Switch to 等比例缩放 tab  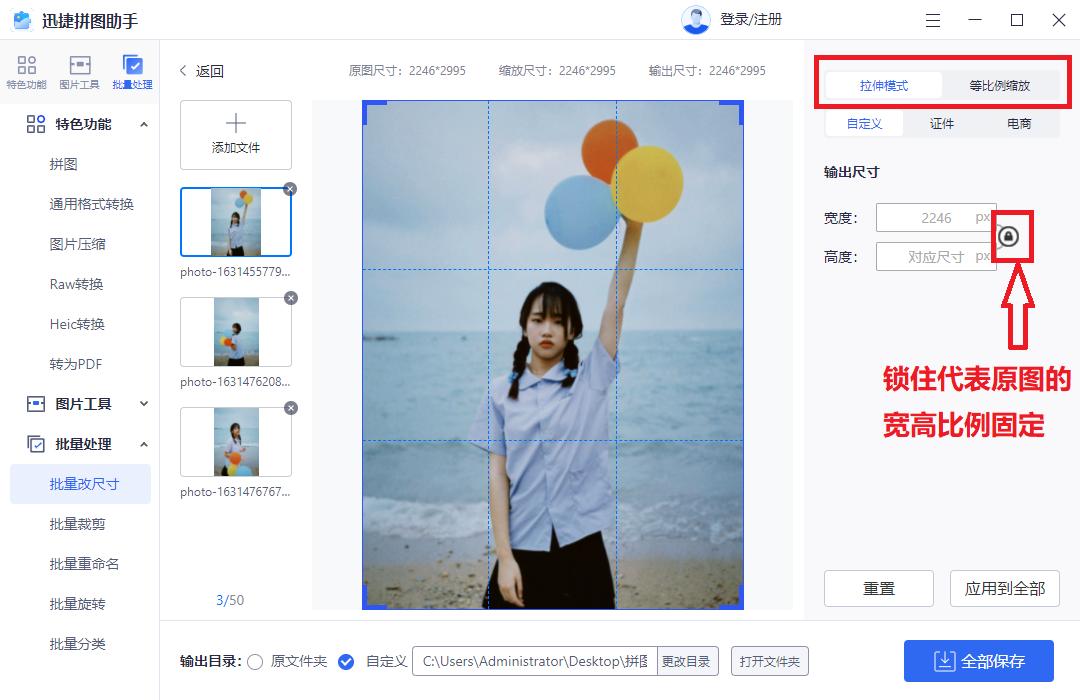coord(999,85)
